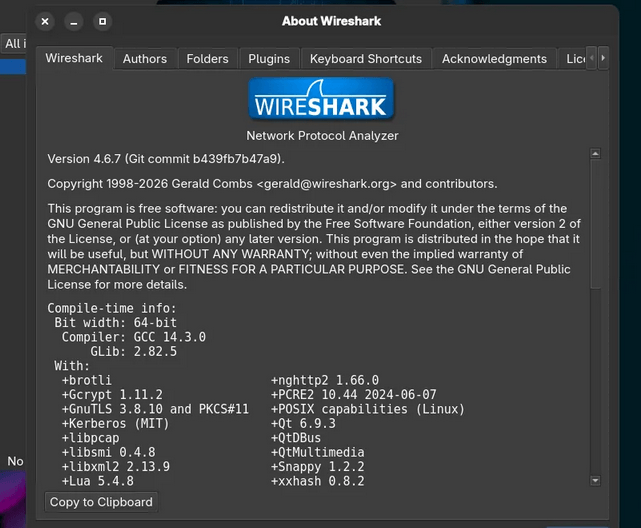641x528 pixels.
Task: Click '+libxml2 2.13.9' entry
Action: tap(116, 467)
